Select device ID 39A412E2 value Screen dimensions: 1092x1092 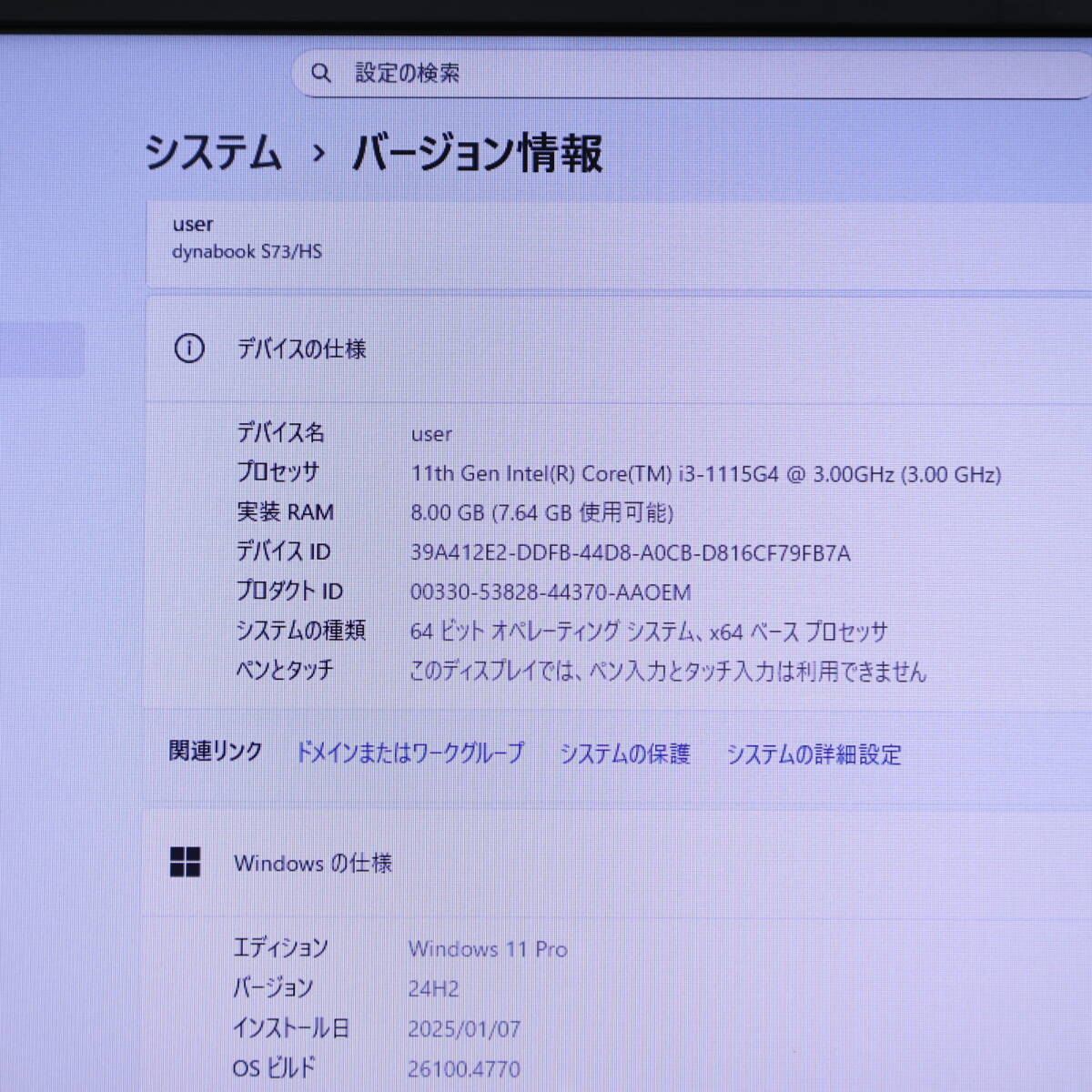631,553
